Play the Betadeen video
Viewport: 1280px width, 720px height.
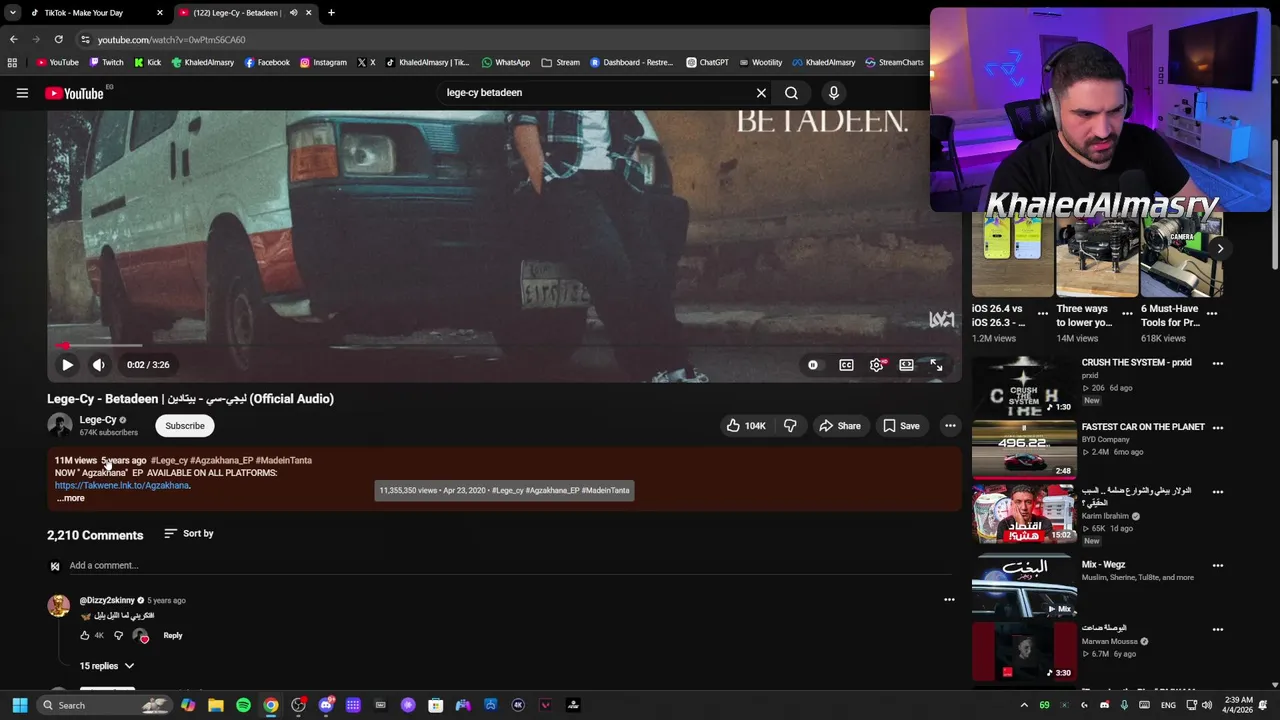67,365
